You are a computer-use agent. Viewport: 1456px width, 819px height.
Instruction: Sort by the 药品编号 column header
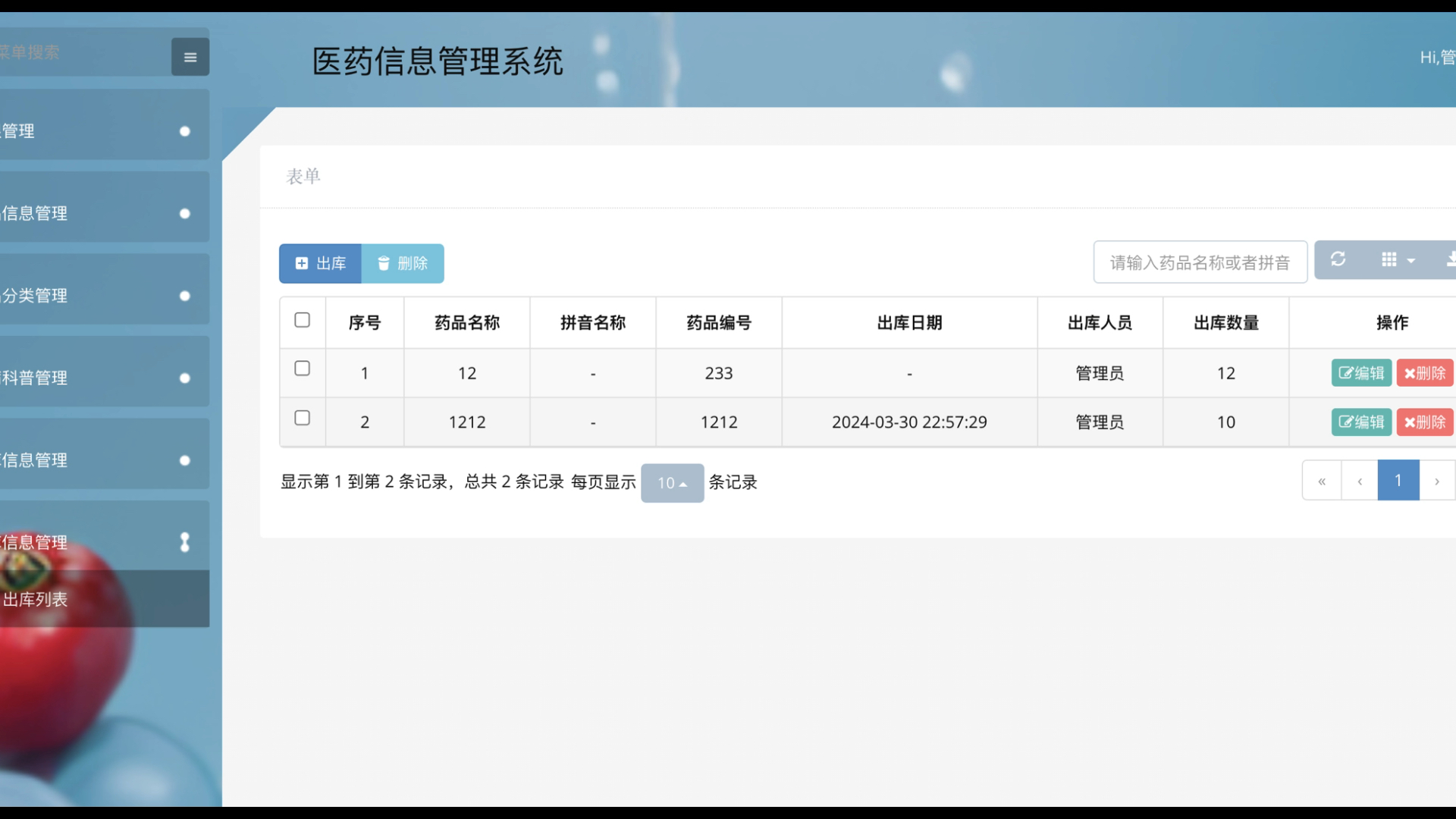click(719, 323)
